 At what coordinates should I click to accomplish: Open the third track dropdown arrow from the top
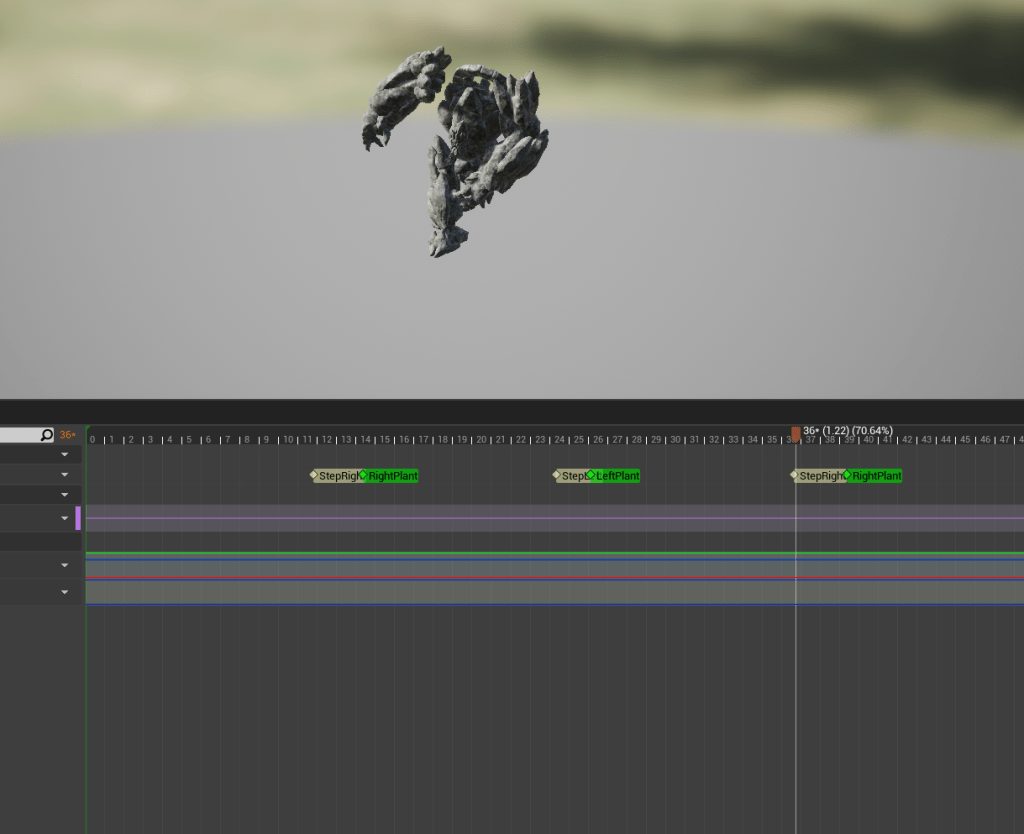(x=65, y=495)
